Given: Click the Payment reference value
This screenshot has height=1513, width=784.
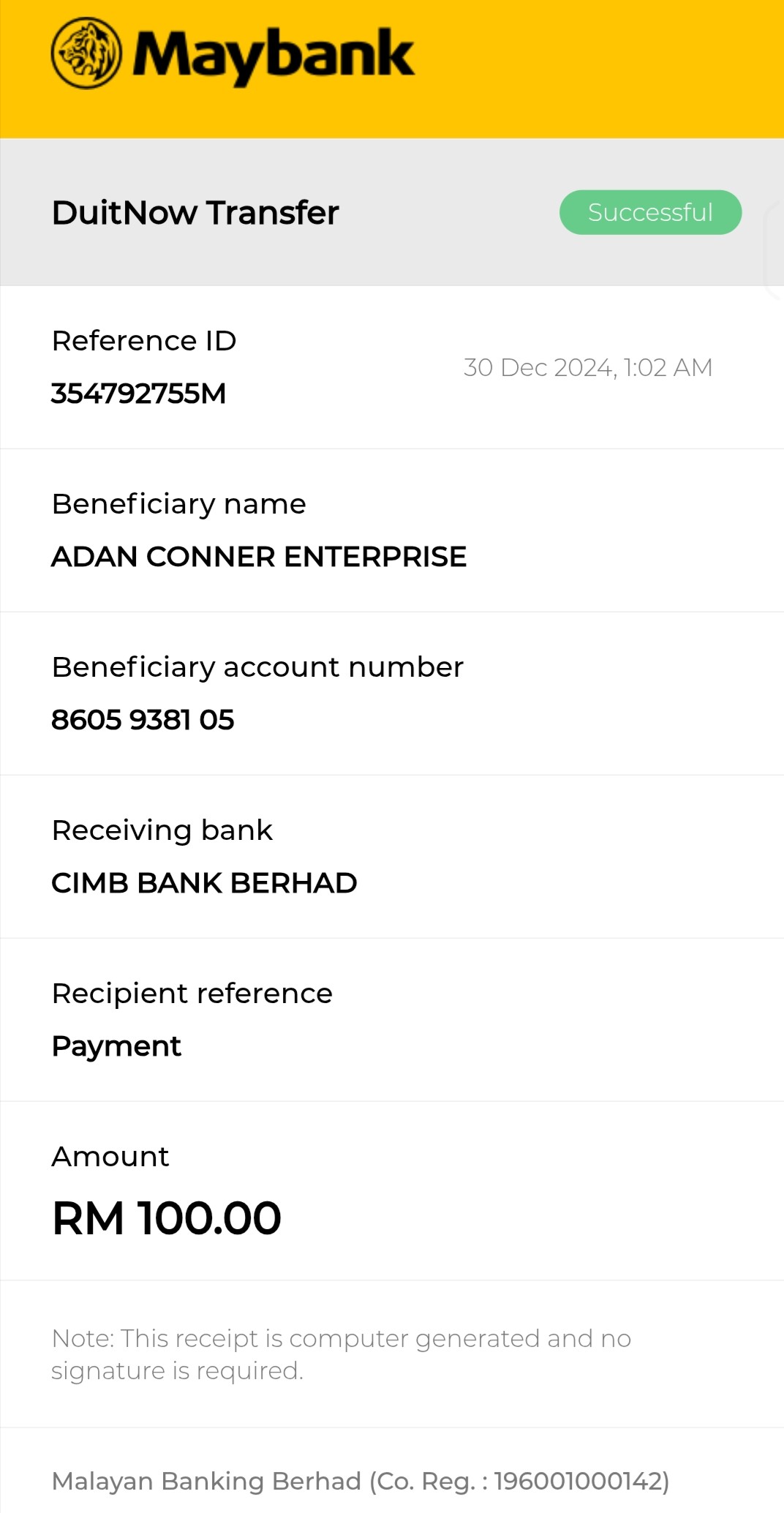Looking at the screenshot, I should click(116, 1046).
